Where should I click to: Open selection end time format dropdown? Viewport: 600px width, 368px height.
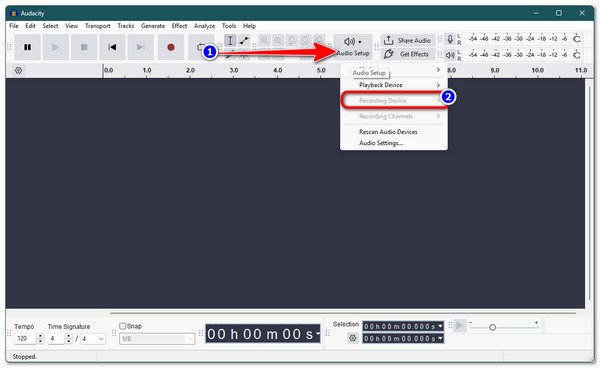[x=440, y=338]
